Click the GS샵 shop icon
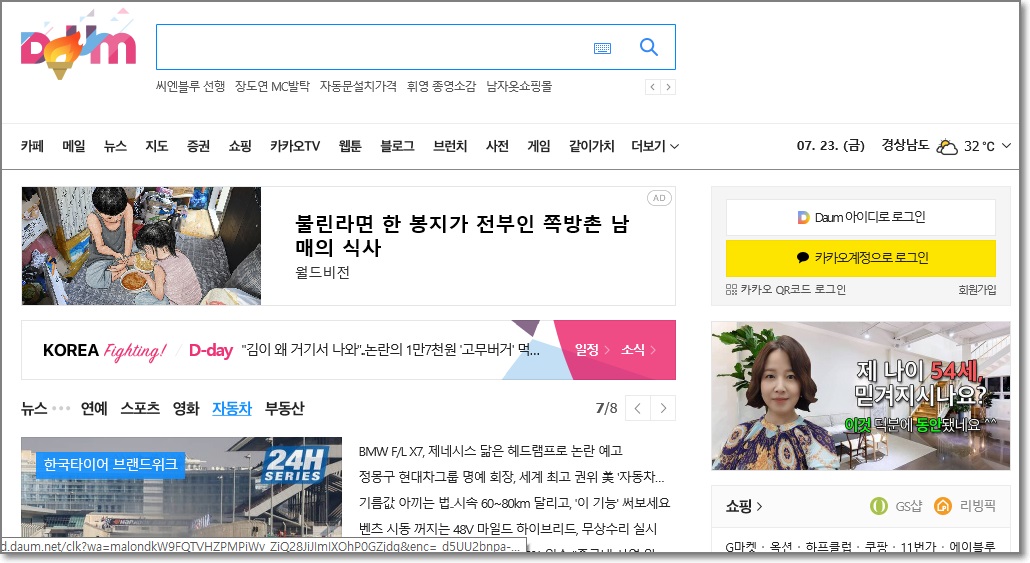The width and height of the screenshot is (1030, 563). [878, 506]
